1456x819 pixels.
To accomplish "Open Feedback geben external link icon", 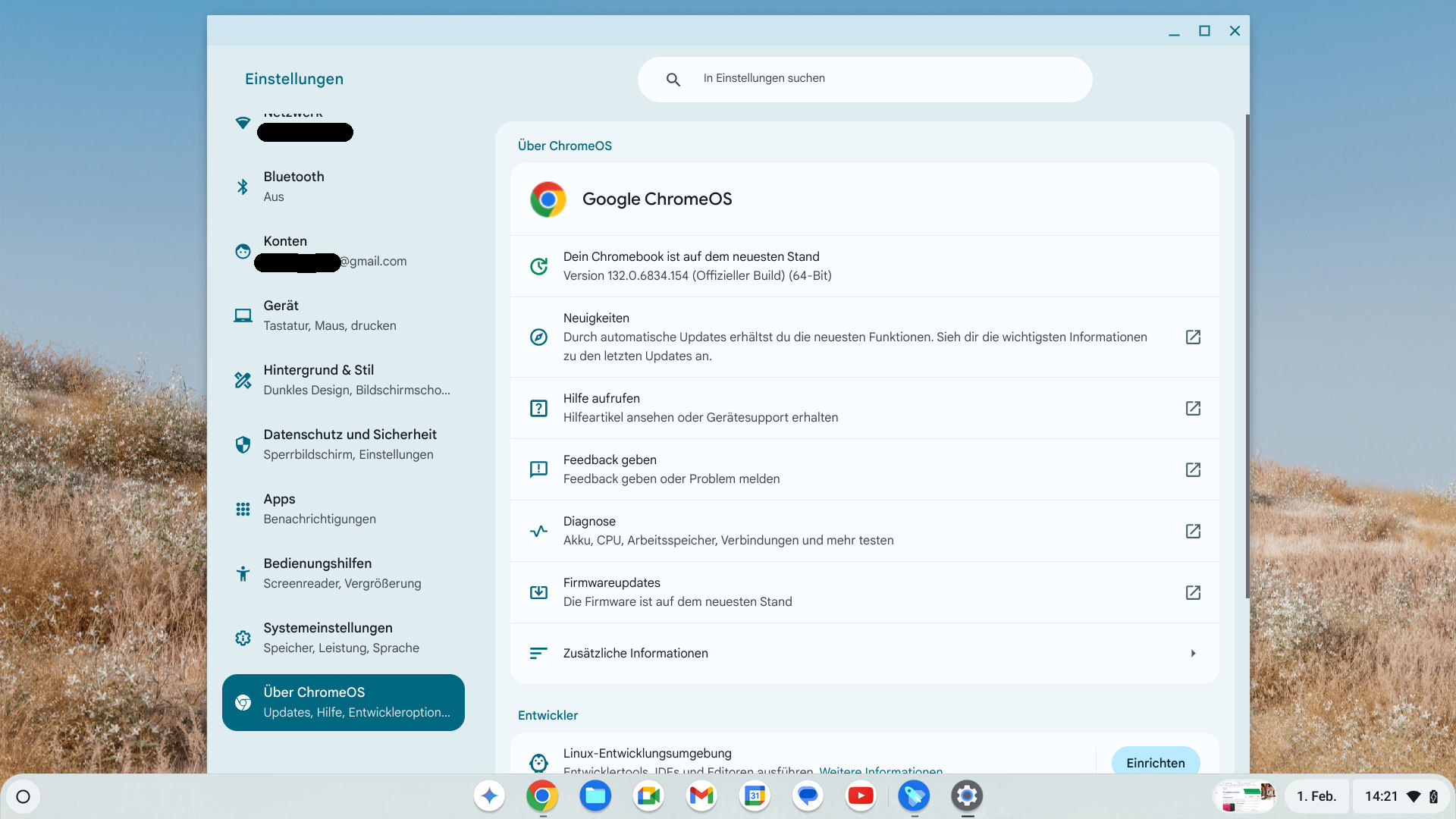I will [1193, 469].
